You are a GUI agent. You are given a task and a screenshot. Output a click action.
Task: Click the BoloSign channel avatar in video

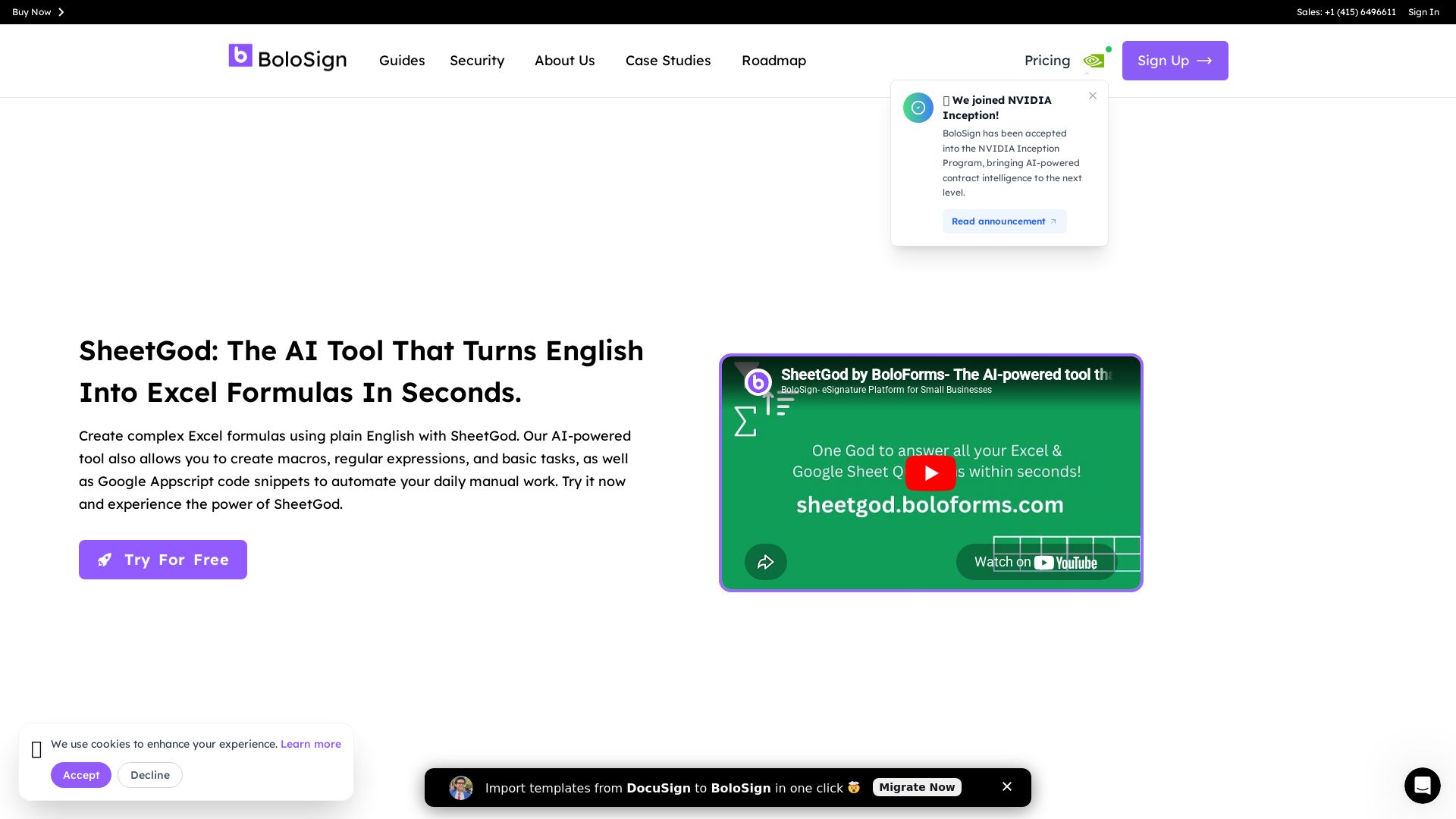[758, 382]
